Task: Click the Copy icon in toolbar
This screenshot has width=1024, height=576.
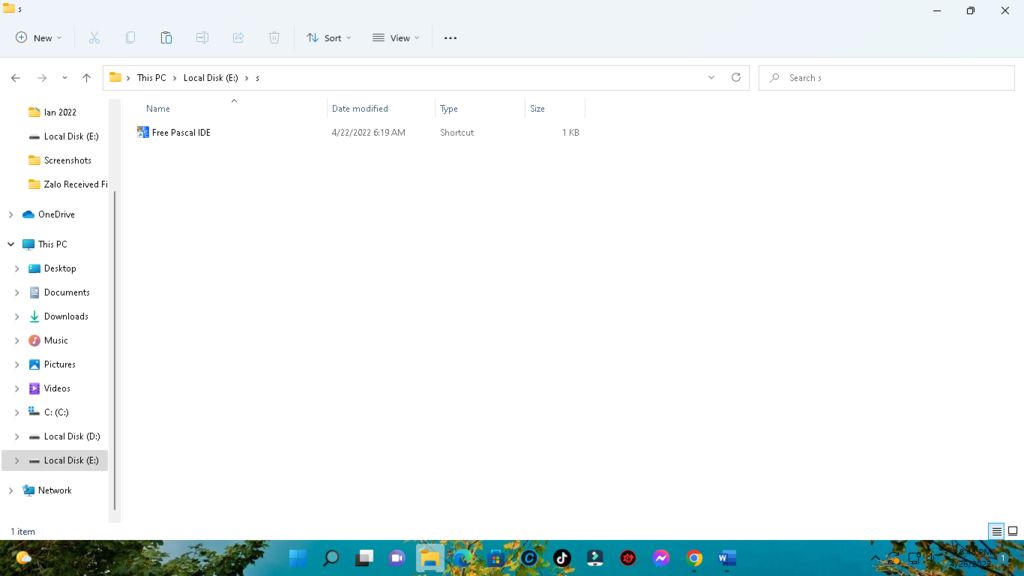Action: point(131,38)
